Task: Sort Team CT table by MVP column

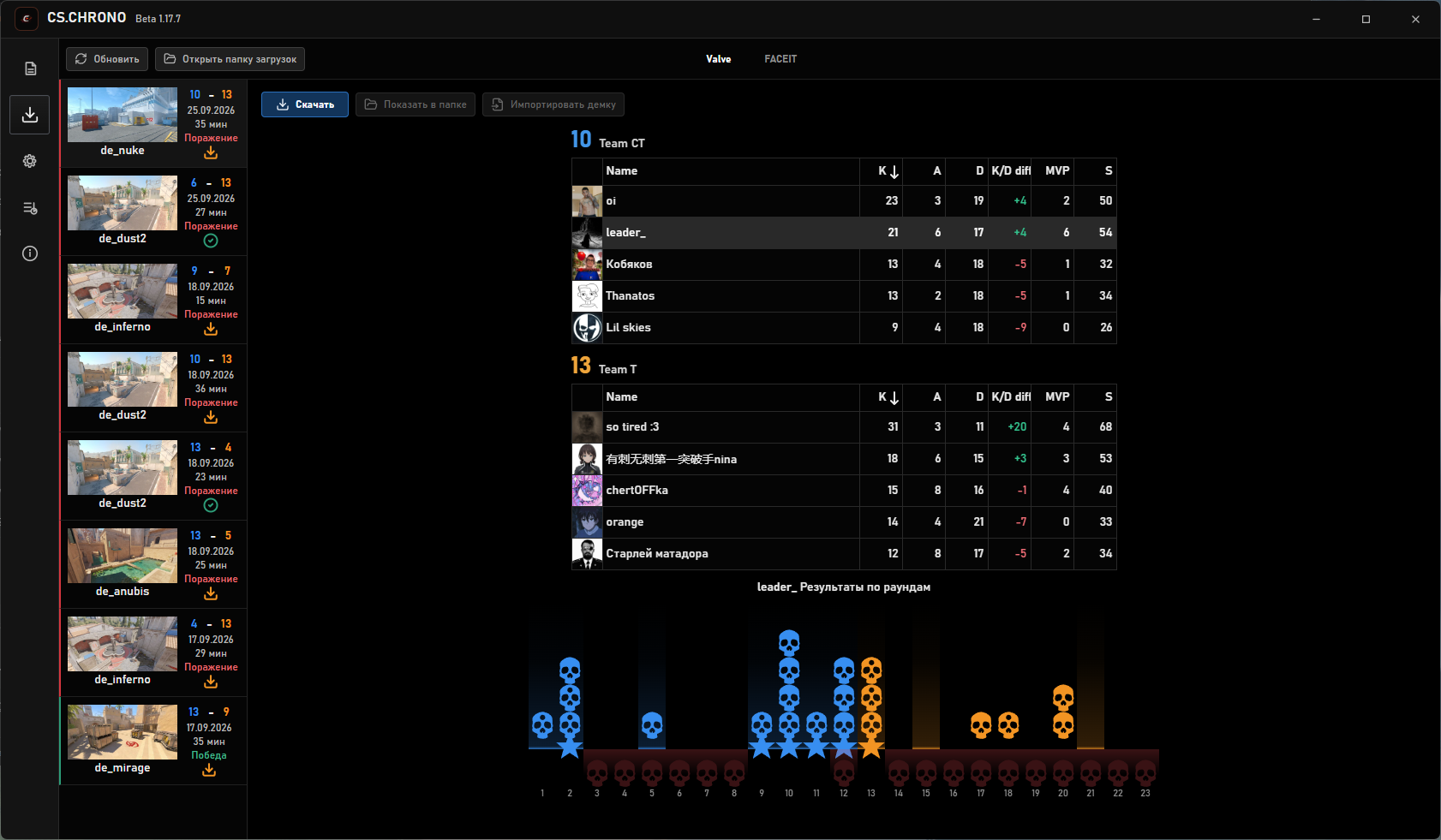Action: coord(1053,171)
